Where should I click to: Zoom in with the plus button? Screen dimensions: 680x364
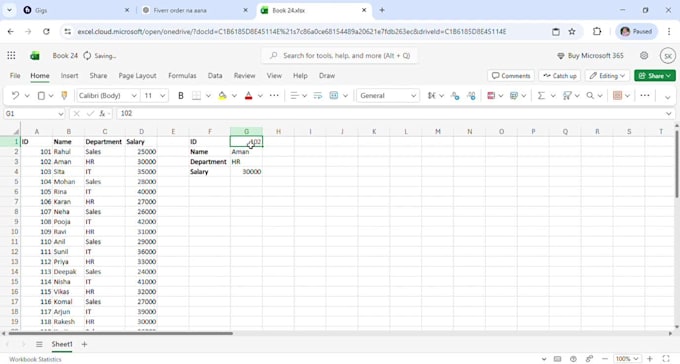(650, 359)
